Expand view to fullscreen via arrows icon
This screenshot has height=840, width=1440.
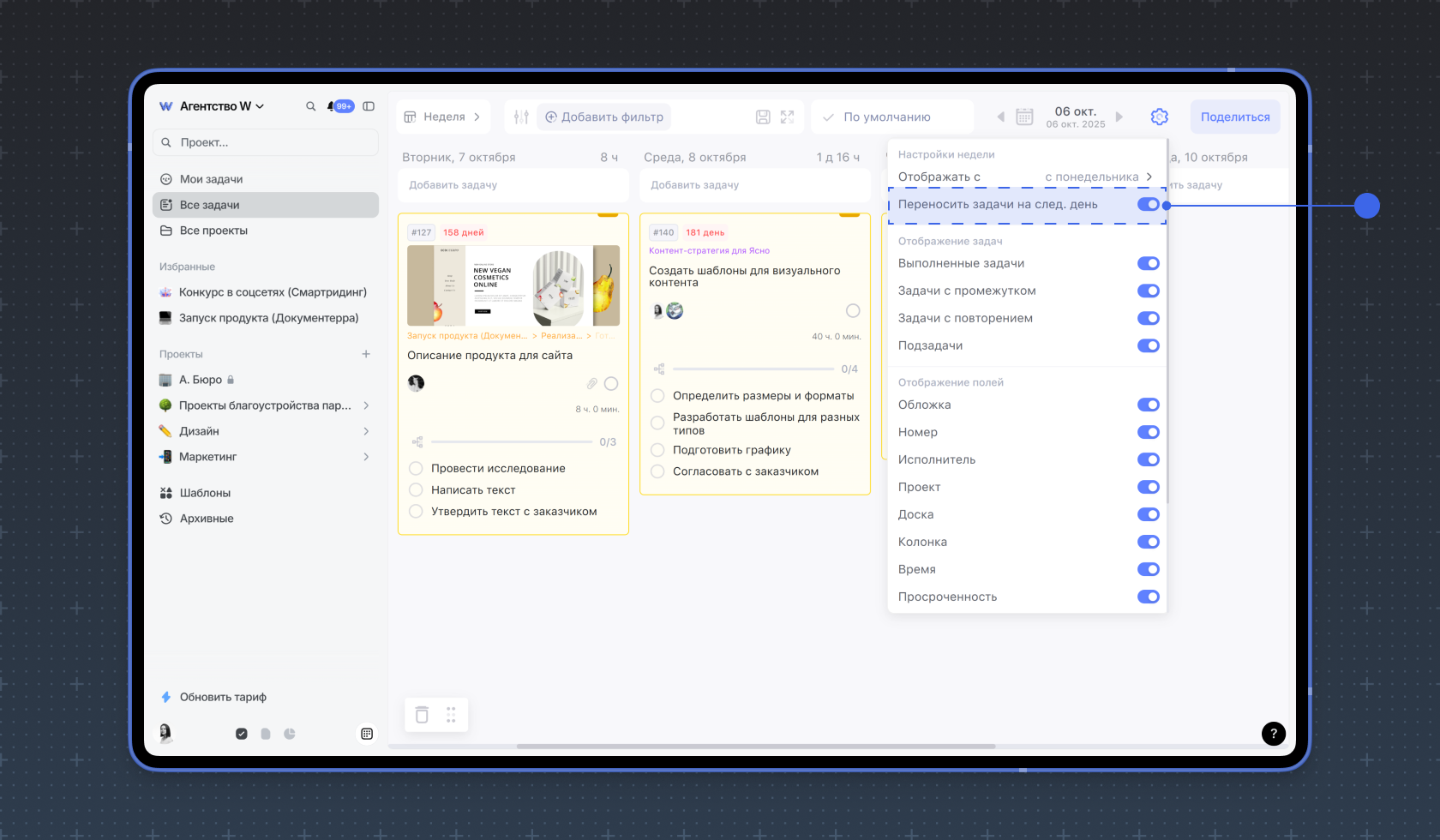787,117
